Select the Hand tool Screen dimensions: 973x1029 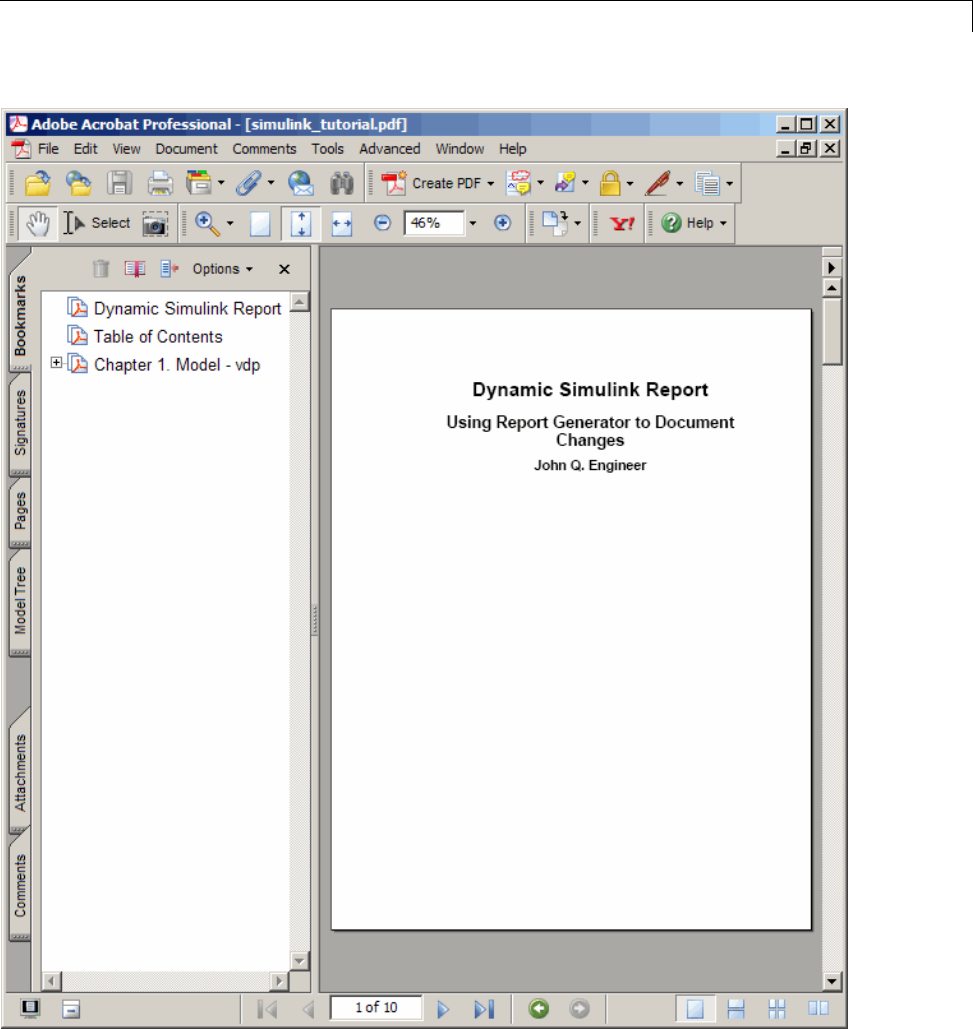coord(38,223)
